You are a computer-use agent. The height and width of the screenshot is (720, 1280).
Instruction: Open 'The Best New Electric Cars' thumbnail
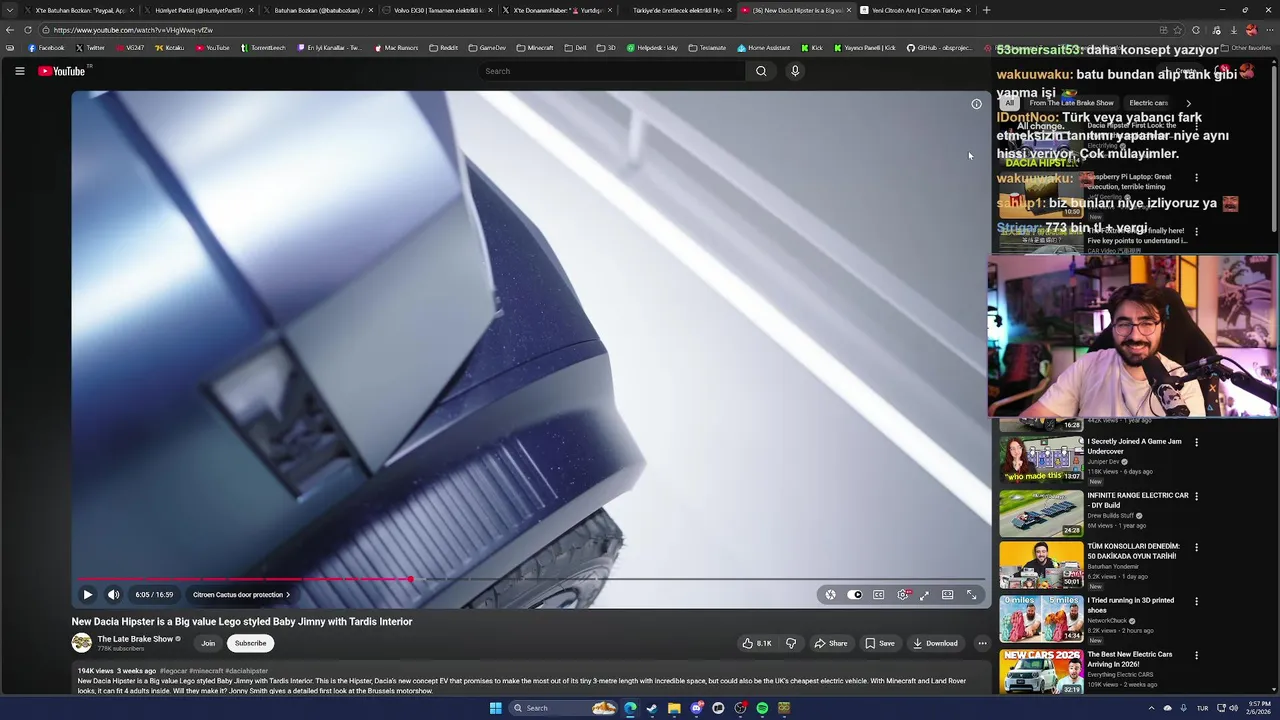(1041, 672)
